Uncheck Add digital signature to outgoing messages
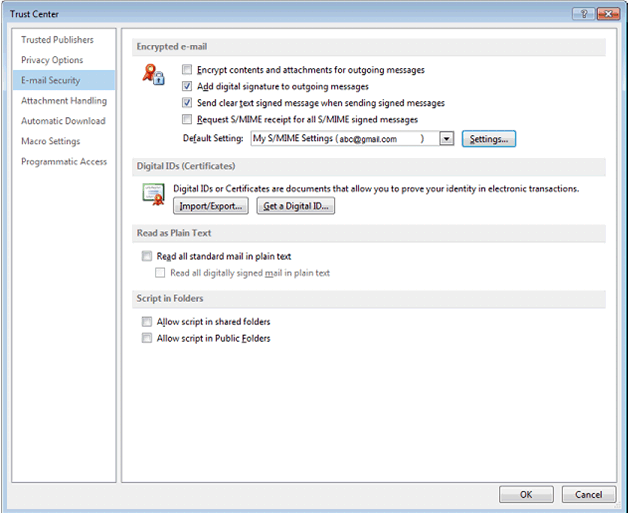This screenshot has height=513, width=628. (188, 86)
